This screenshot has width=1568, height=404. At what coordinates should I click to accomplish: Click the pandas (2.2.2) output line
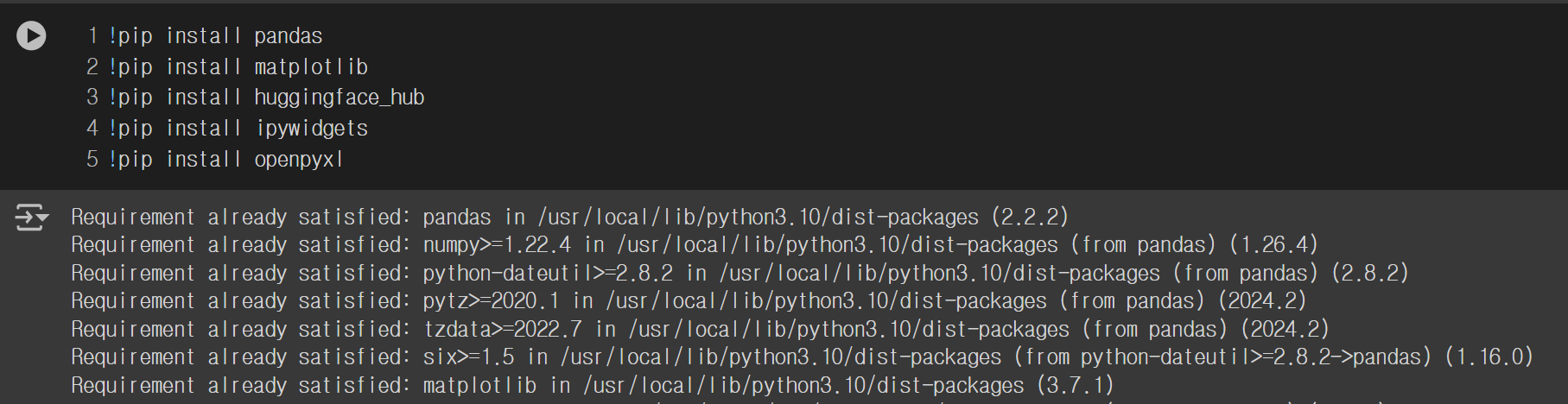click(570, 217)
